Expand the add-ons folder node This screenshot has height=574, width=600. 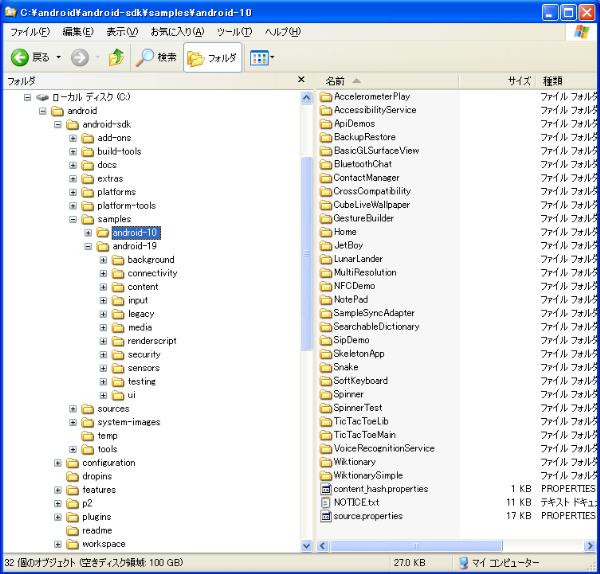tap(73, 138)
